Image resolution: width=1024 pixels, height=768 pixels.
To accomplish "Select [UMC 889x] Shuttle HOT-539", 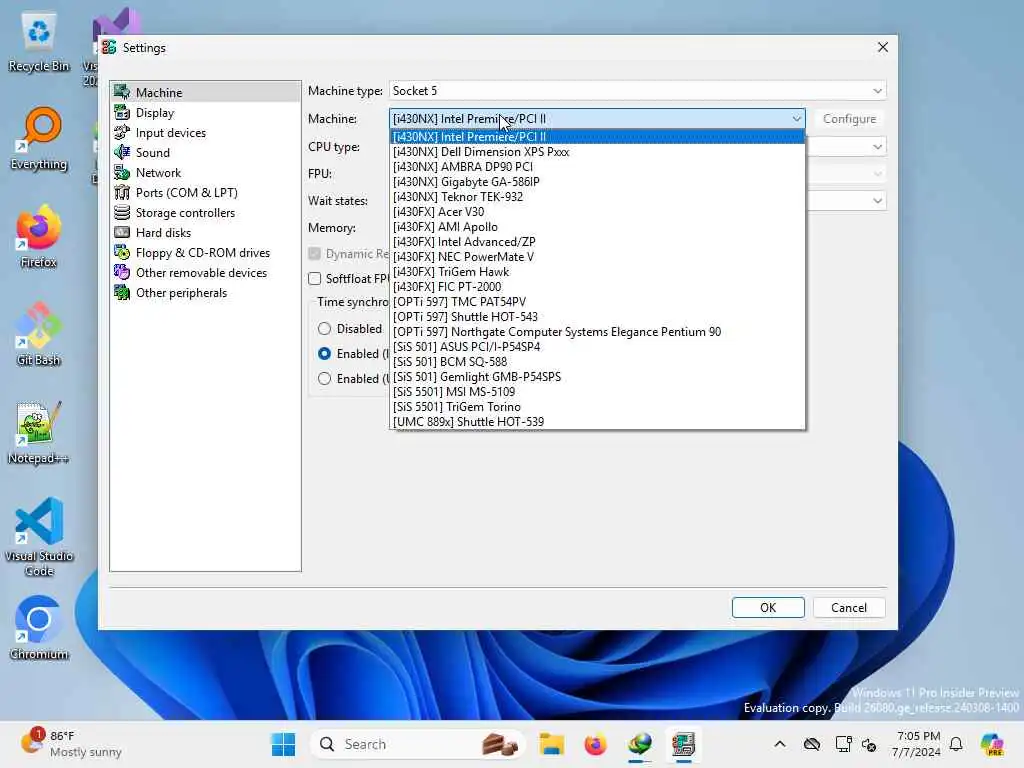I will (598, 422).
